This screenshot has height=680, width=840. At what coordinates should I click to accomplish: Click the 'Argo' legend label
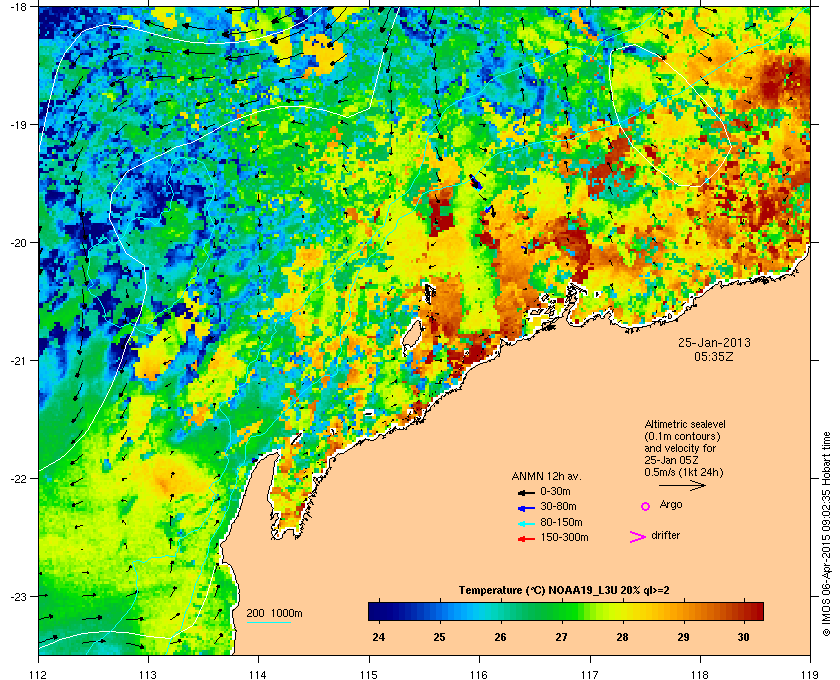(671, 505)
